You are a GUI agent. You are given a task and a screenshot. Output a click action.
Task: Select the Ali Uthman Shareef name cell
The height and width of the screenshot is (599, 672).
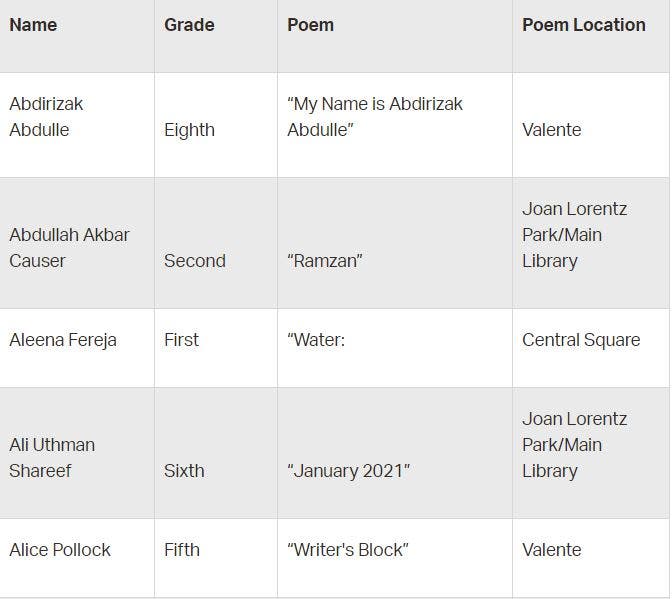pos(52,457)
